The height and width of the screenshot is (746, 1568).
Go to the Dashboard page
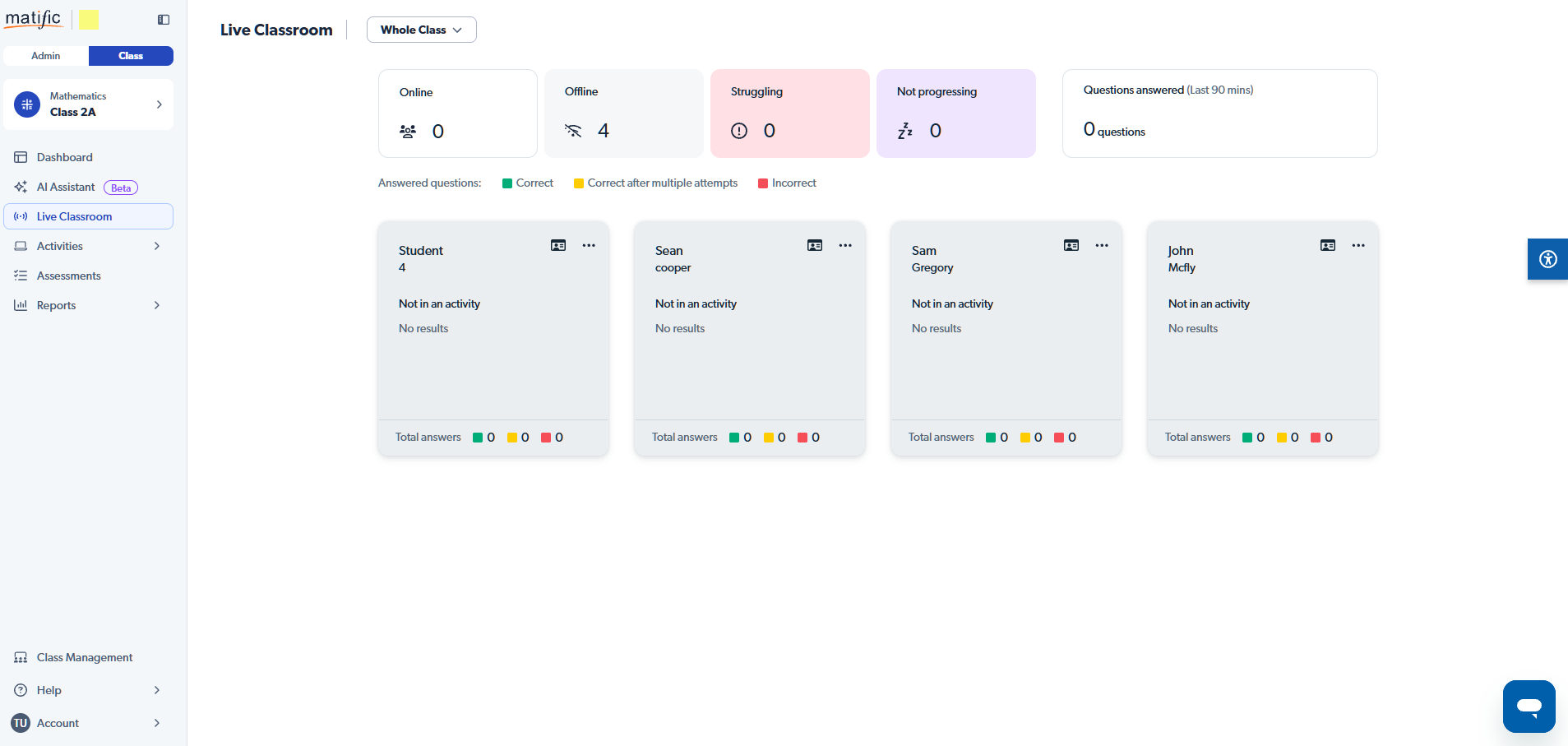point(65,157)
